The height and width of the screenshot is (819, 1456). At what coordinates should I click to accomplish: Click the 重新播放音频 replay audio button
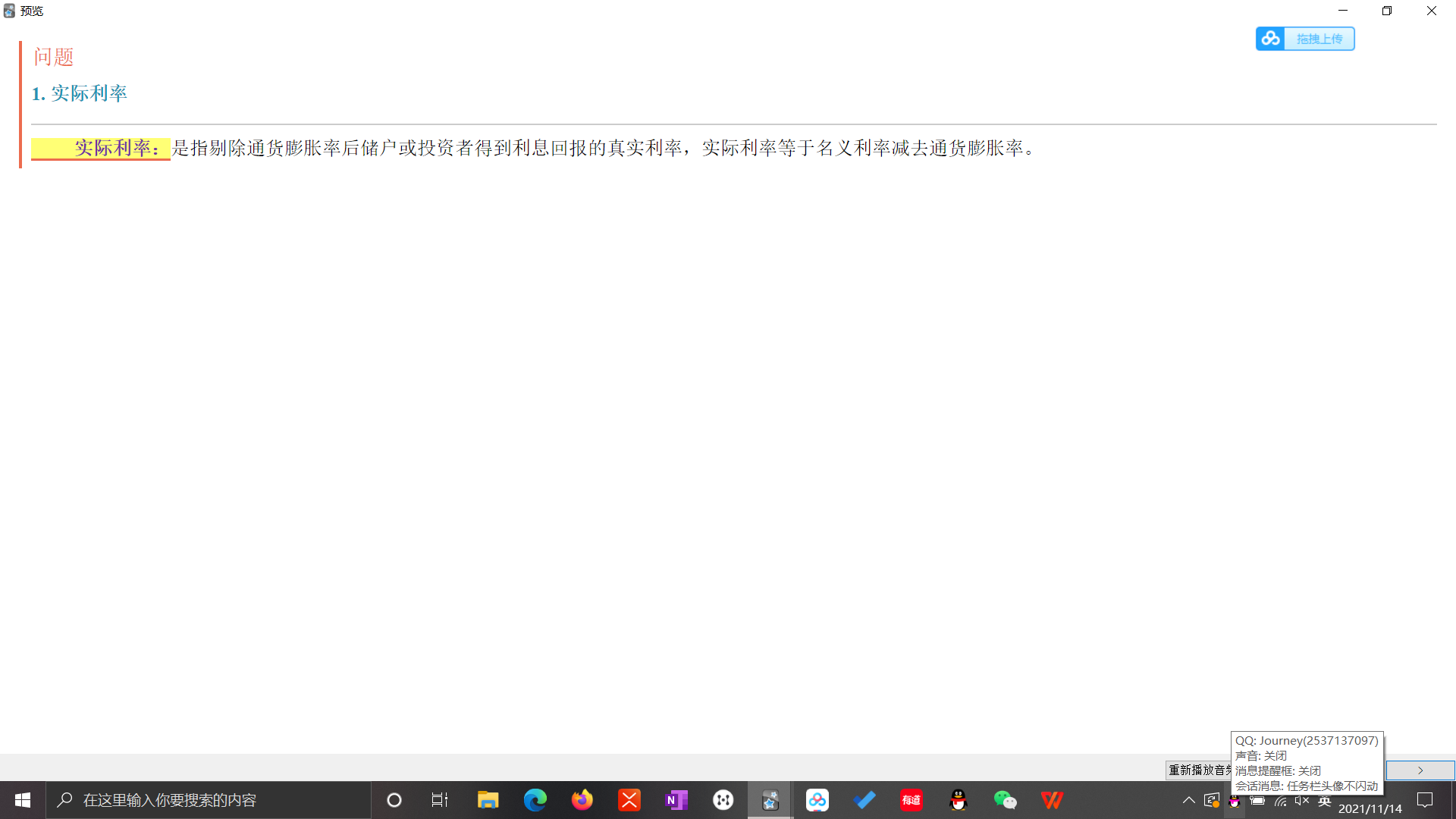click(1199, 770)
